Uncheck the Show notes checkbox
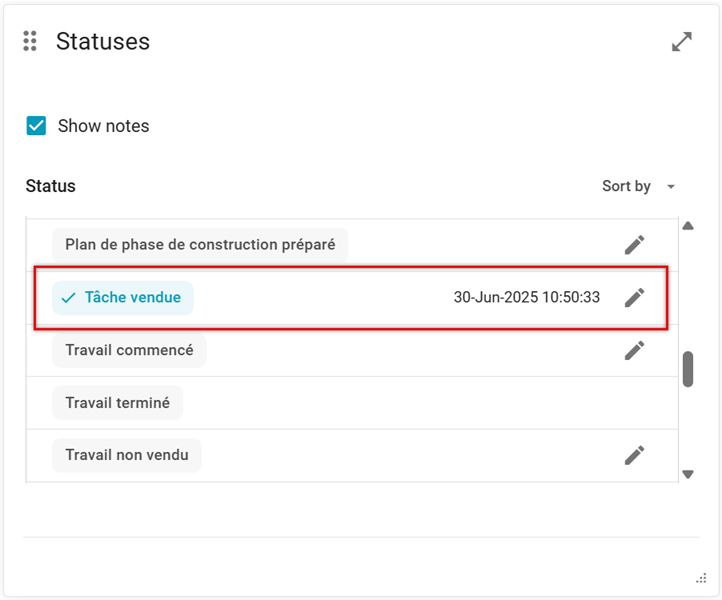722x600 pixels. point(37,126)
